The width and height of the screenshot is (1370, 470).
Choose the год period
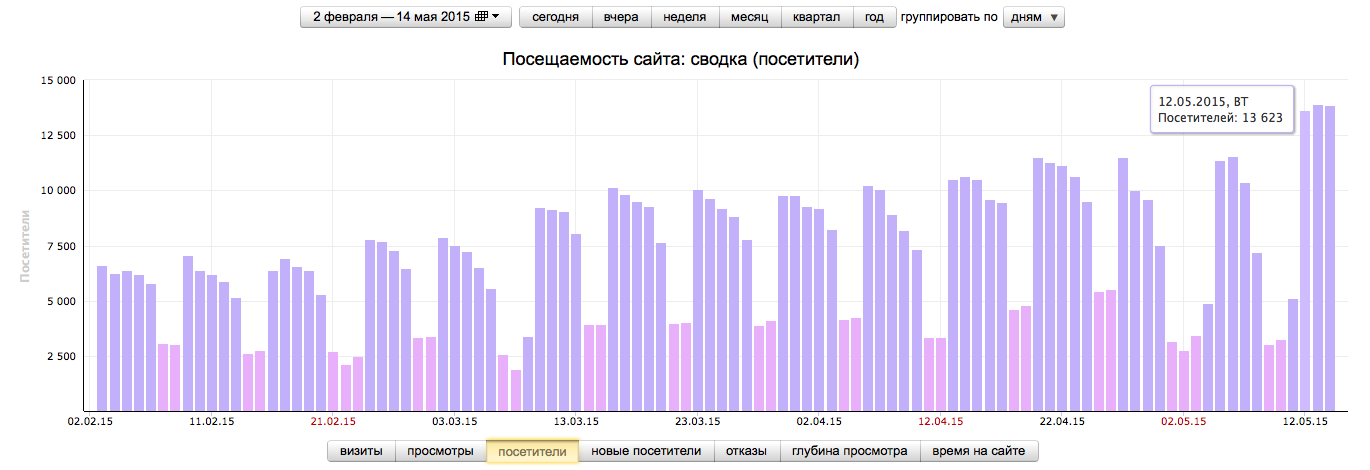875,17
